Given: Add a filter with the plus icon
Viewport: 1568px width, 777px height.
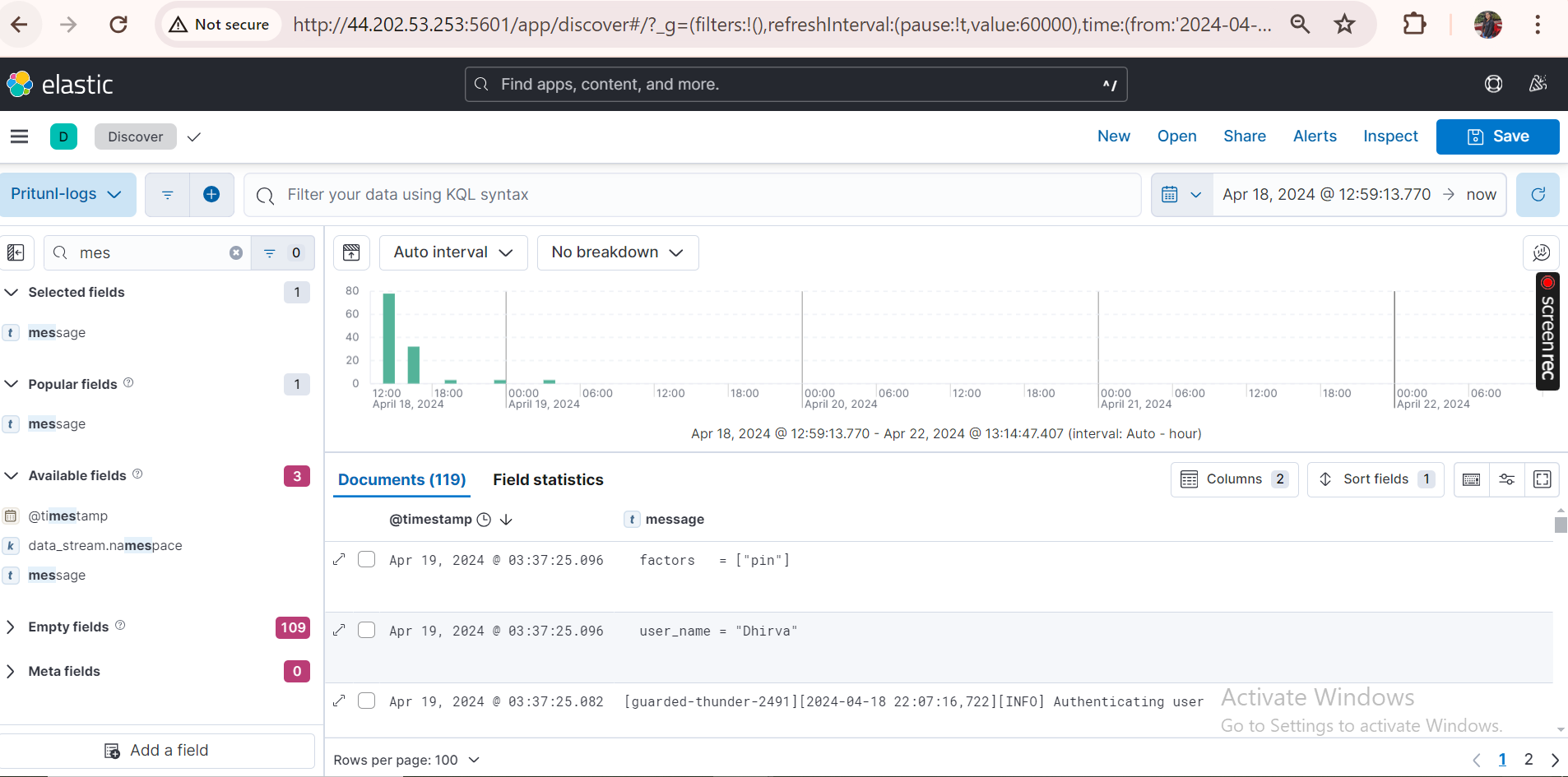Looking at the screenshot, I should pos(211,195).
